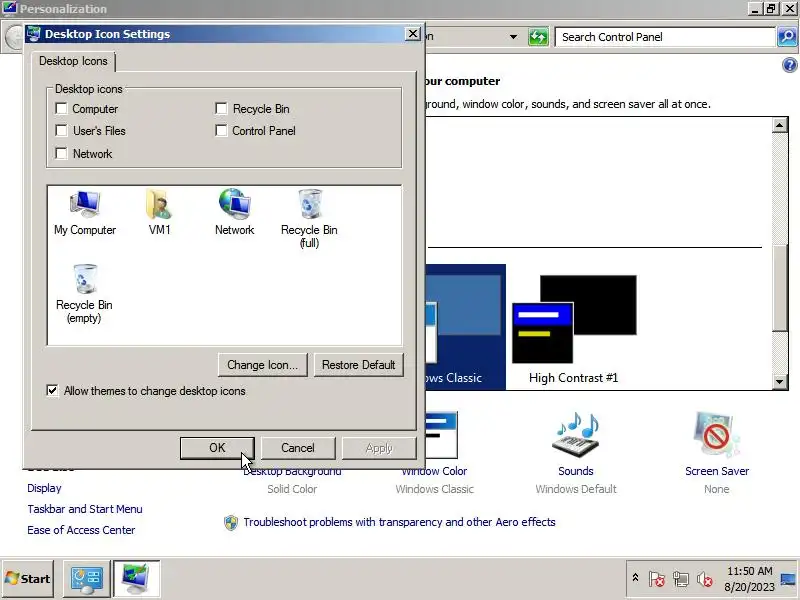This screenshot has height=600, width=800.
Task: Open the Display link
Action: (44, 488)
